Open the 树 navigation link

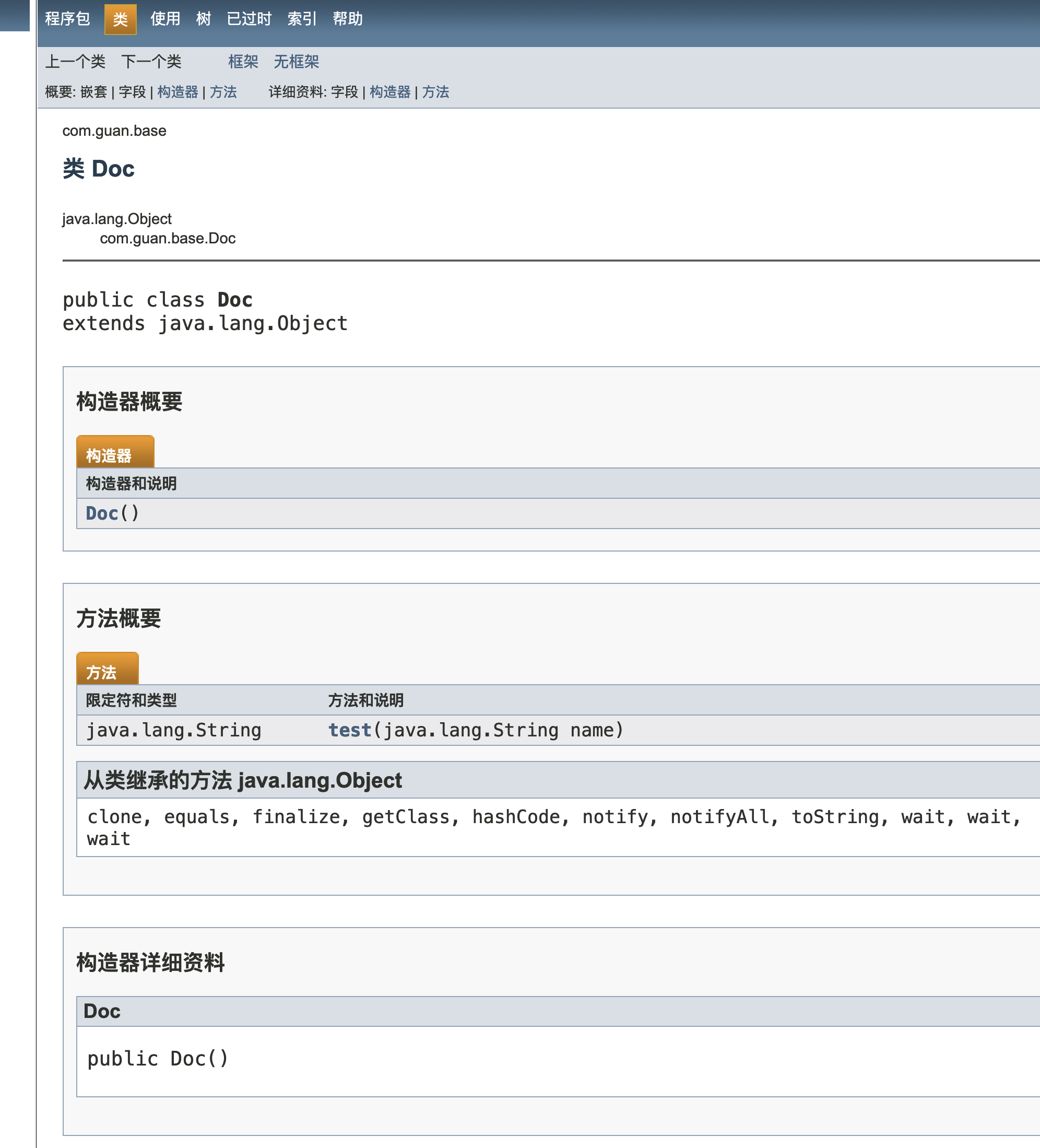203,19
